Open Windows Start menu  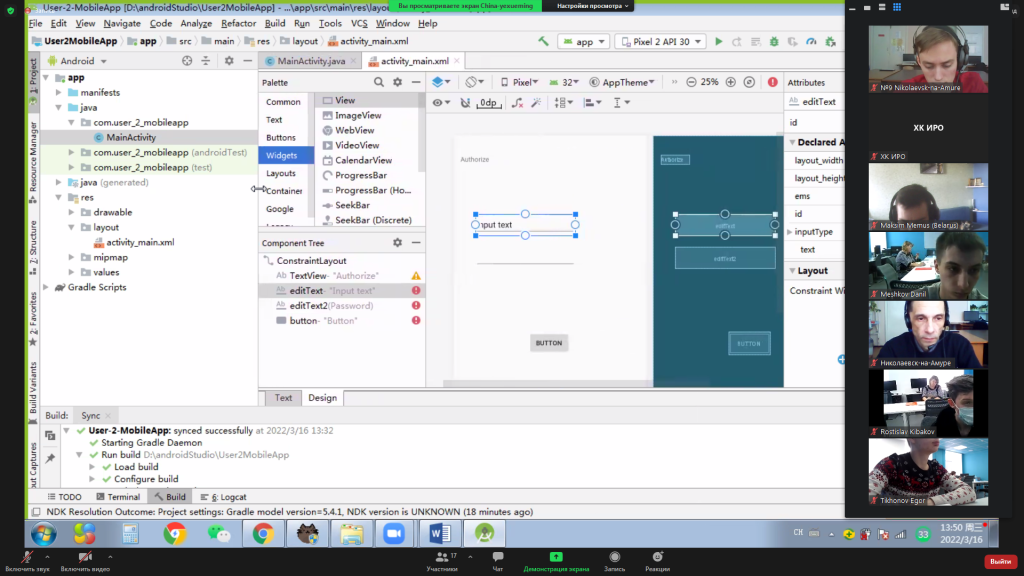(43, 534)
